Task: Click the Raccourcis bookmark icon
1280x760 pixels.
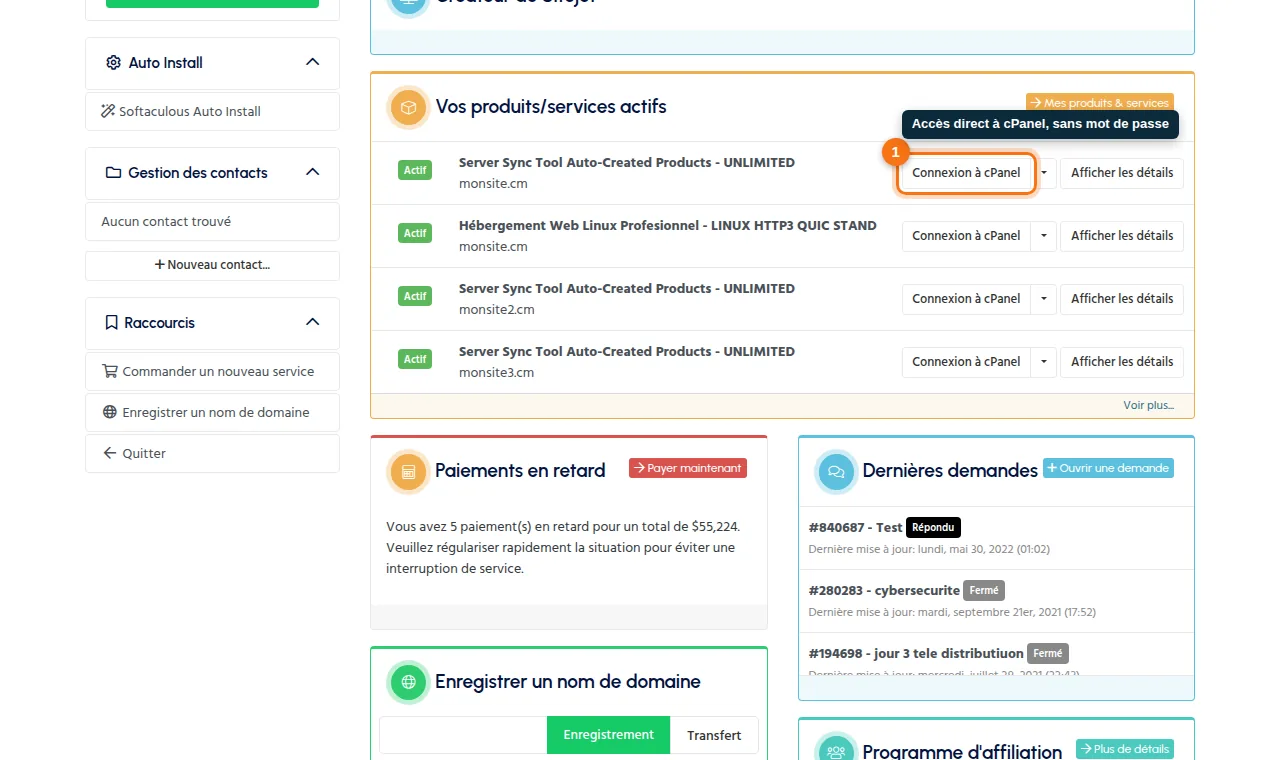Action: coord(112,323)
